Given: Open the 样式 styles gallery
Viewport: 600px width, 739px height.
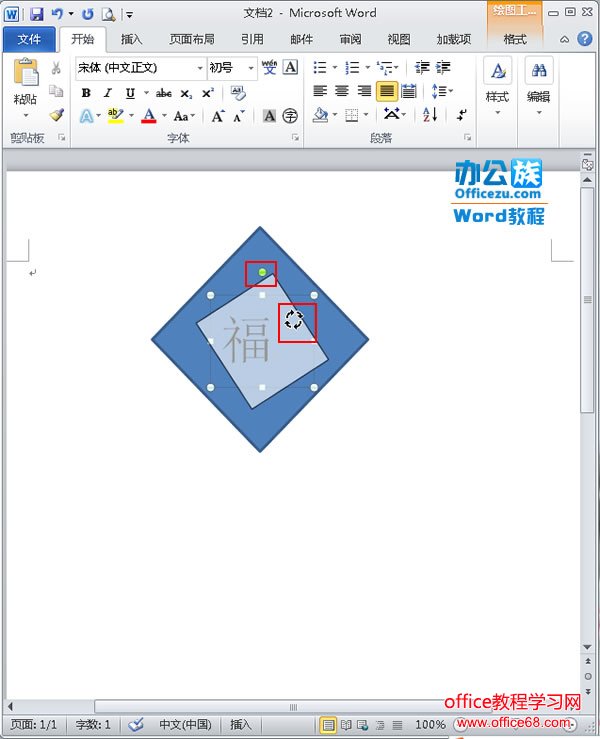Looking at the screenshot, I should (498, 88).
